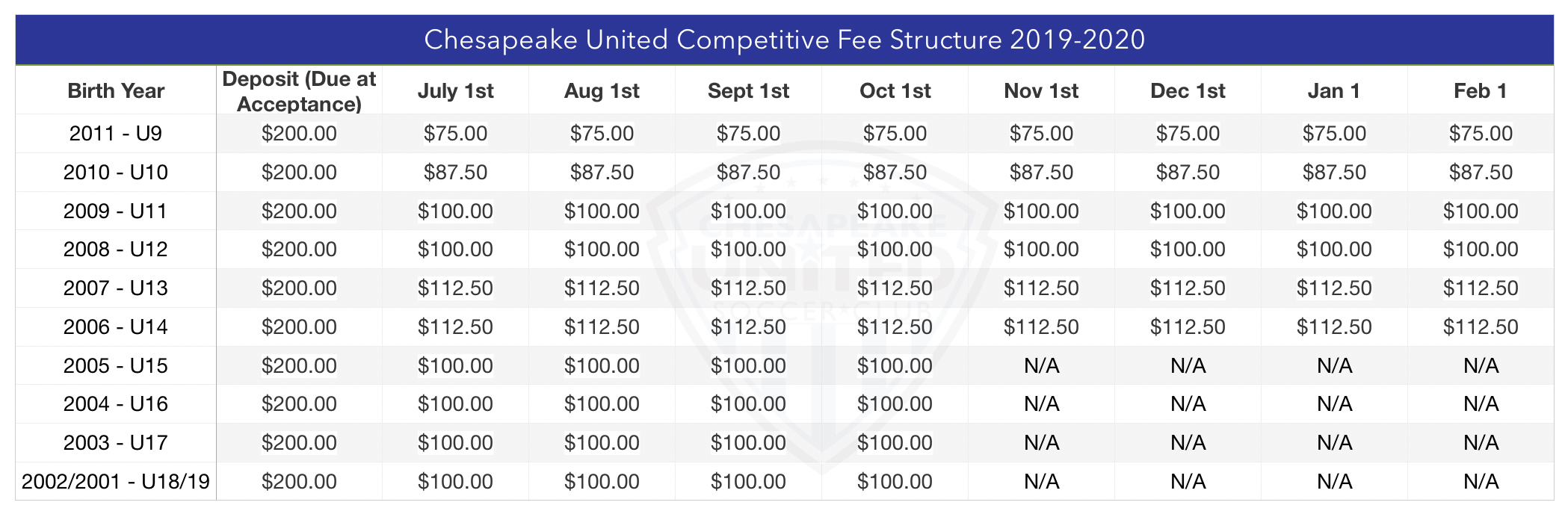
Task: Click the 2003 - U17 deposit cell
Action: [x=299, y=443]
